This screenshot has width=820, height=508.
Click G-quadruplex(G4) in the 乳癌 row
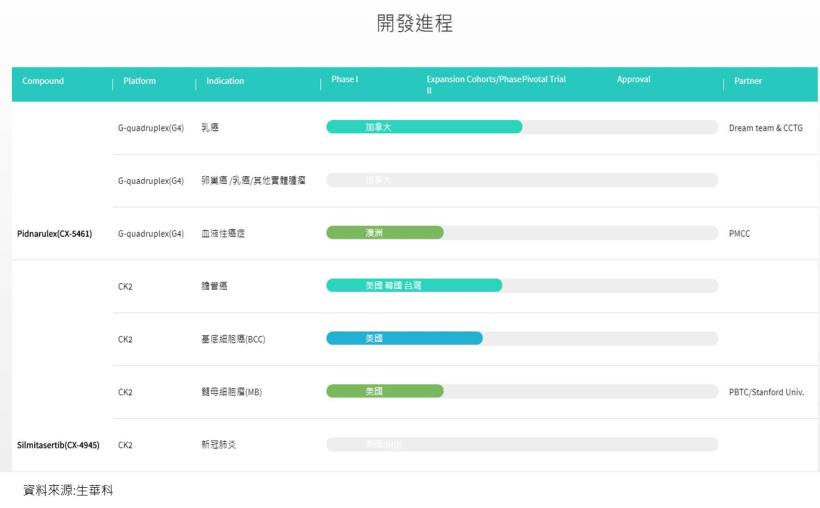pos(151,128)
